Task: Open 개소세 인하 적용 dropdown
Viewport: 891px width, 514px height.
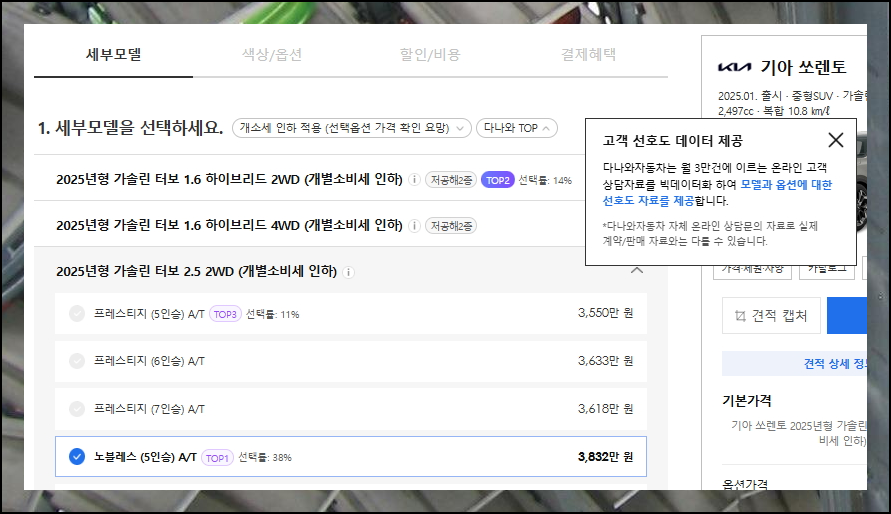Action: point(352,128)
